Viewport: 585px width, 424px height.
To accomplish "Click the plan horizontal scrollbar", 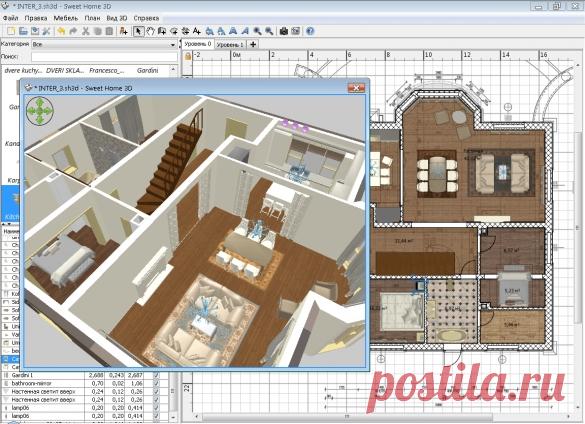I will (347, 416).
